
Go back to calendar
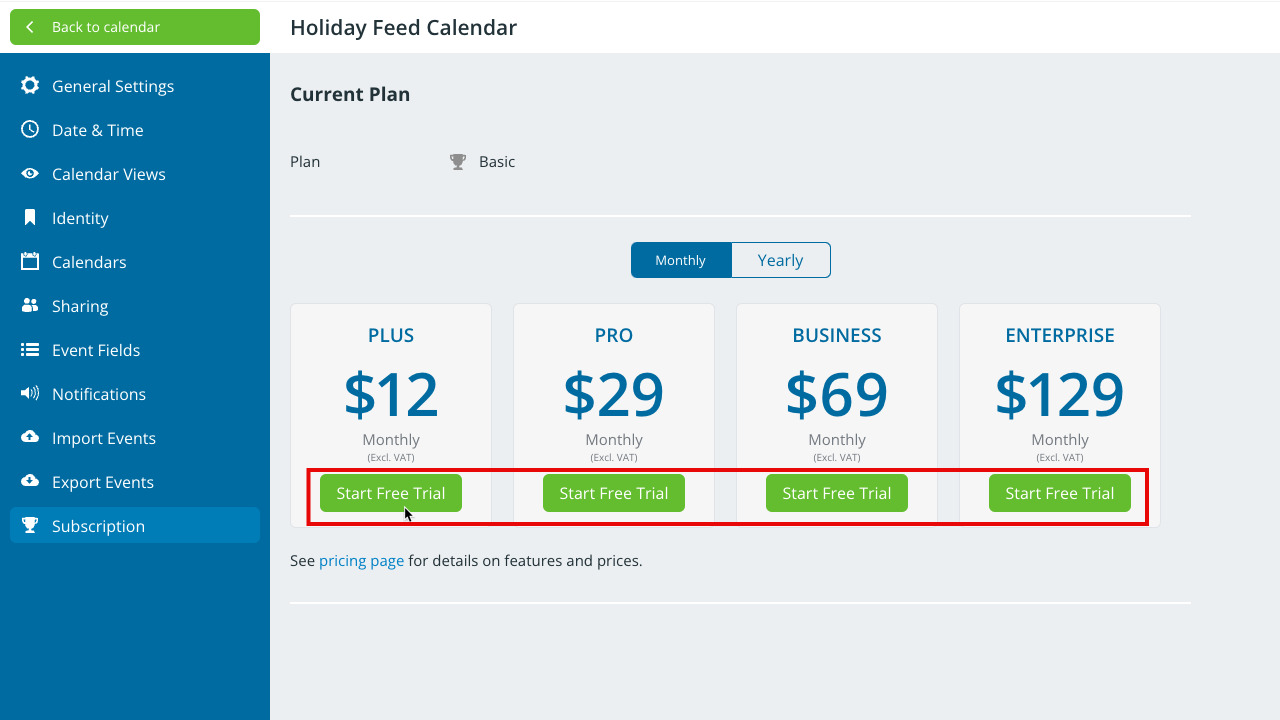click(135, 27)
